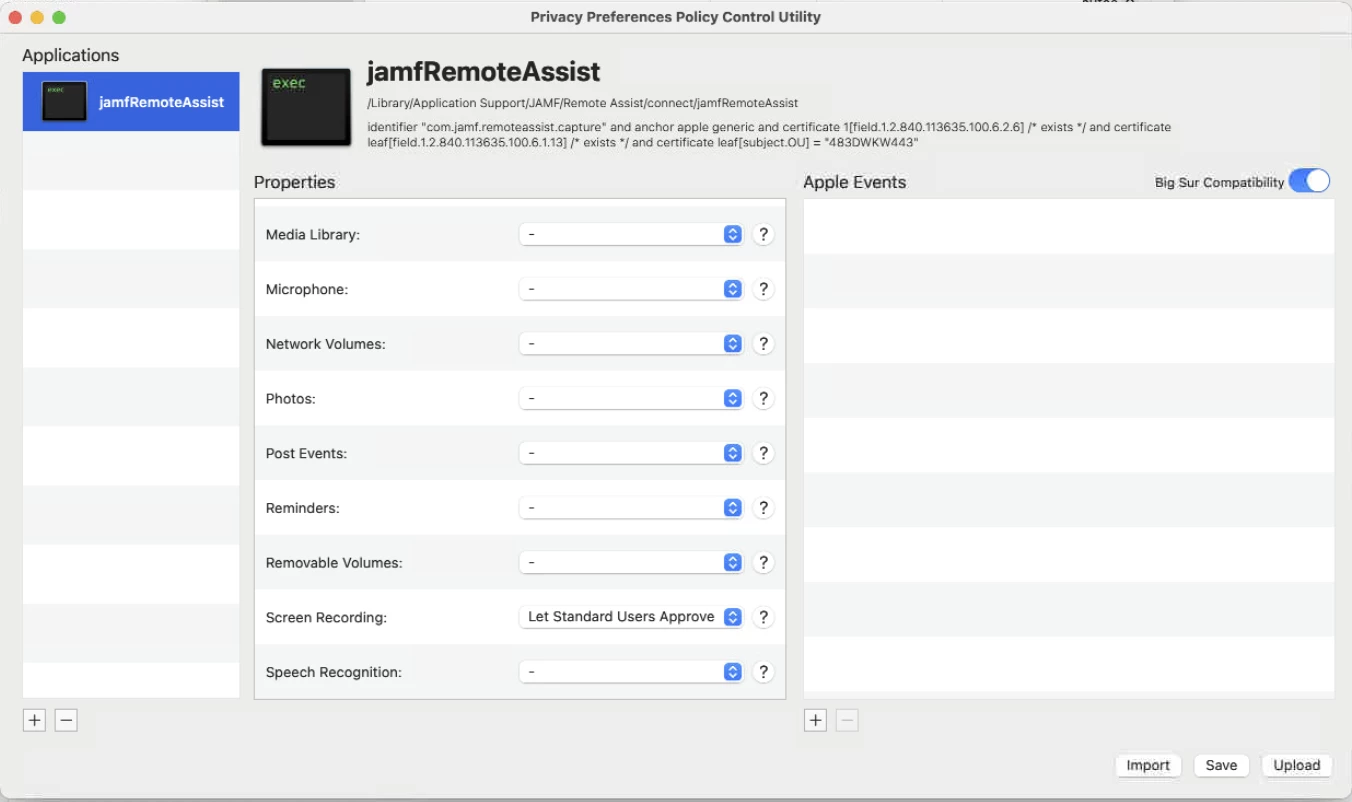Open the Speech Recognition dropdown
The image size is (1352, 802).
point(631,672)
